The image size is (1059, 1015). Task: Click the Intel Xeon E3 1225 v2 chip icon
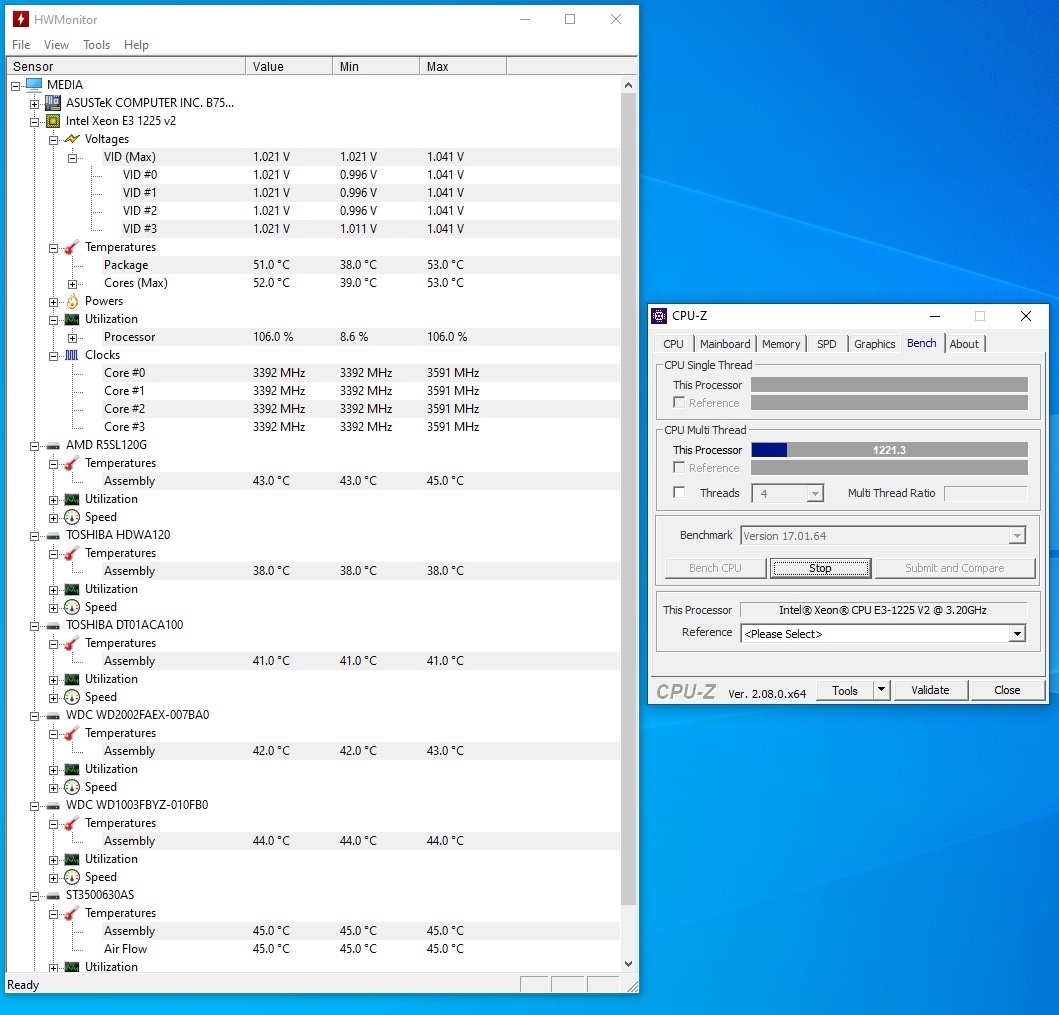tap(53, 121)
